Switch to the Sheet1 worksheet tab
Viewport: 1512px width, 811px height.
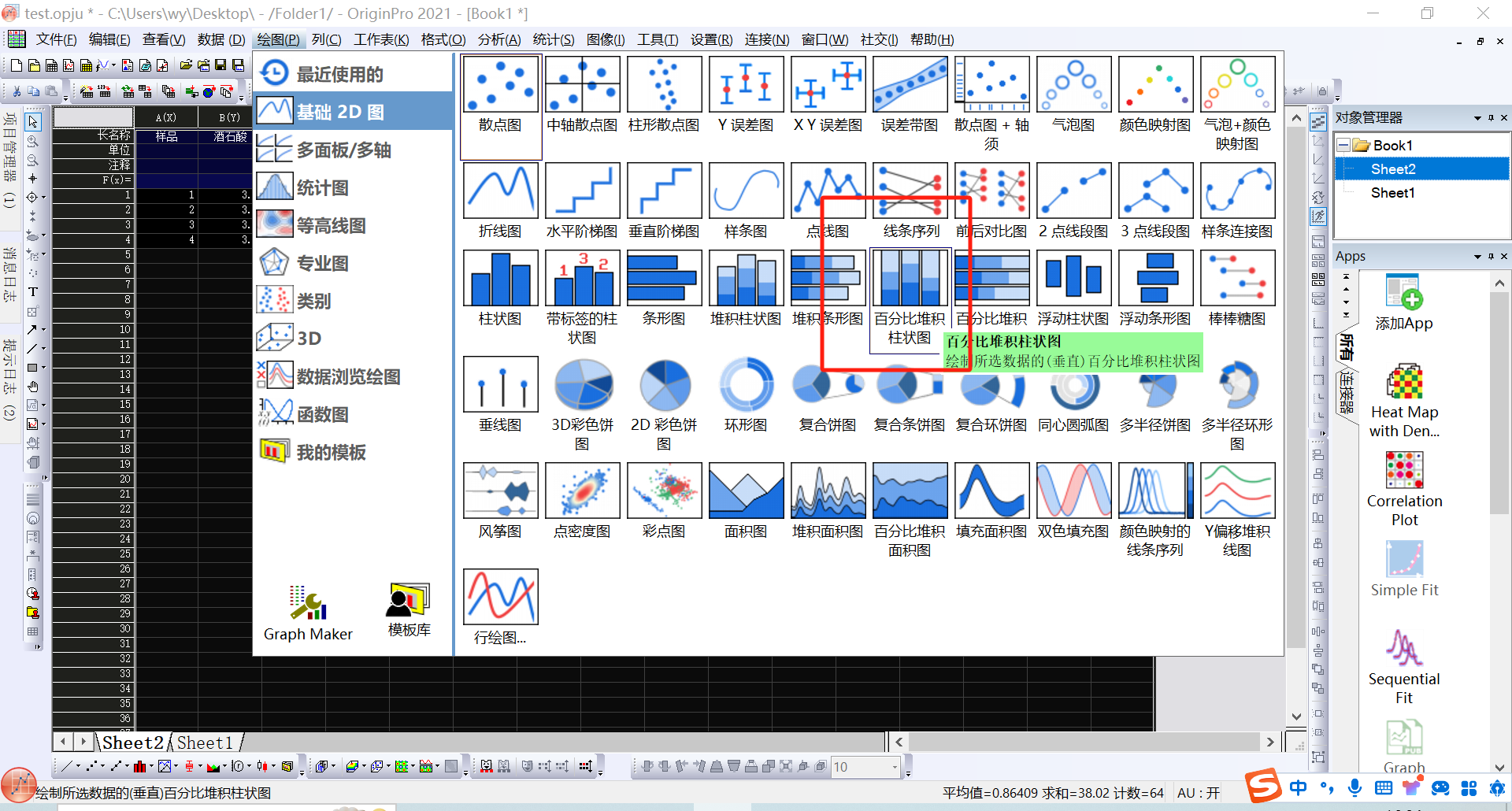point(205,742)
